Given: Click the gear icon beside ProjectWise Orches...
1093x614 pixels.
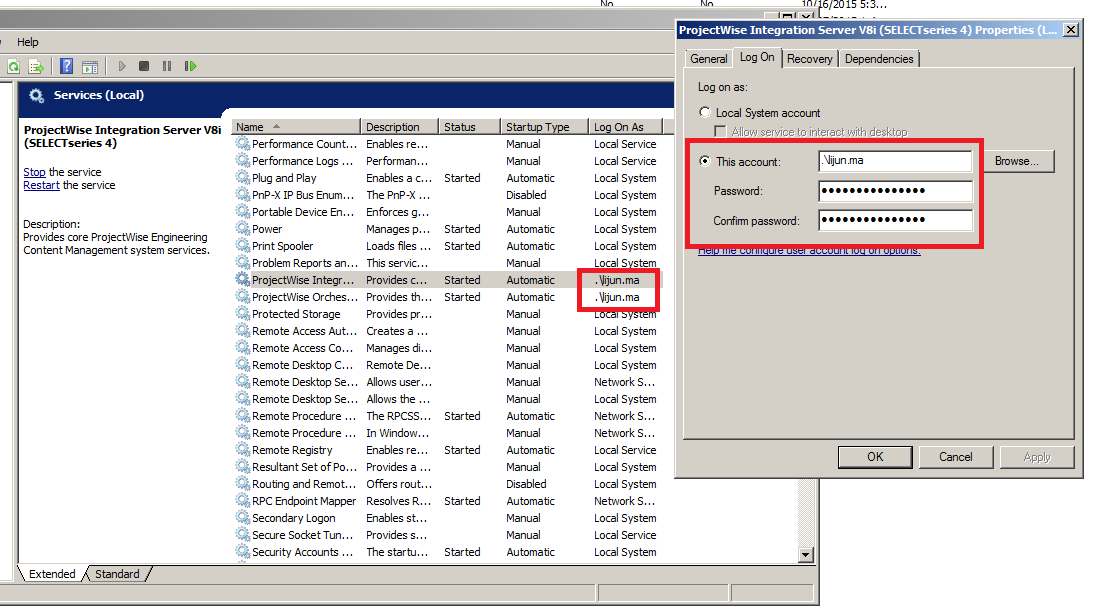Looking at the screenshot, I should point(243,296).
